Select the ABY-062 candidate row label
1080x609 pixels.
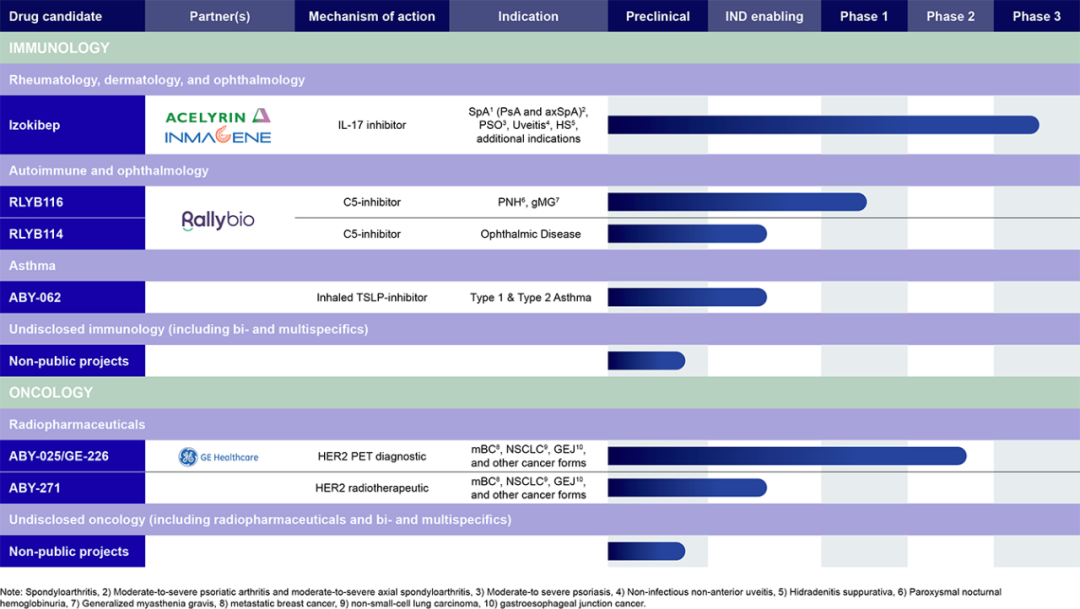tap(72, 297)
